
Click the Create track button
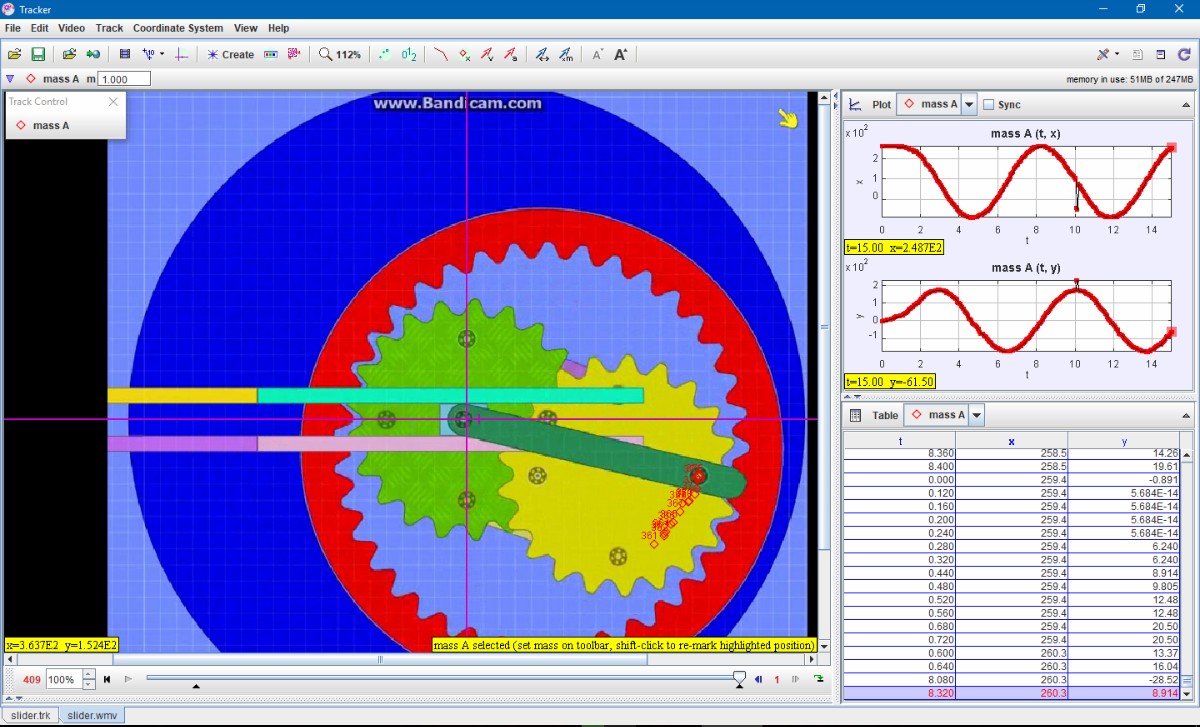coord(230,54)
